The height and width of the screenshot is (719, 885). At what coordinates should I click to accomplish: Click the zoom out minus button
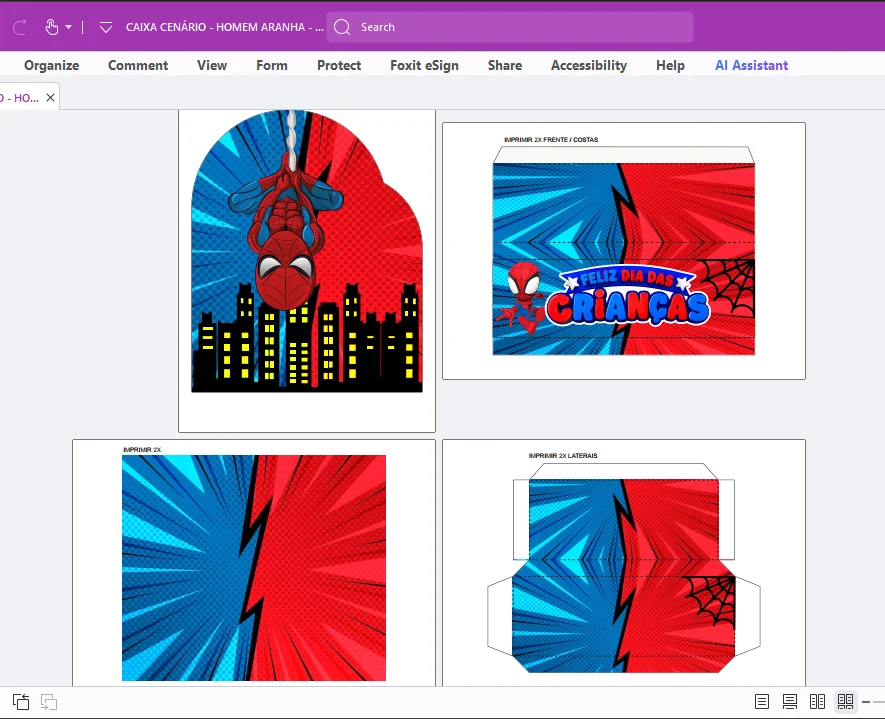click(866, 702)
